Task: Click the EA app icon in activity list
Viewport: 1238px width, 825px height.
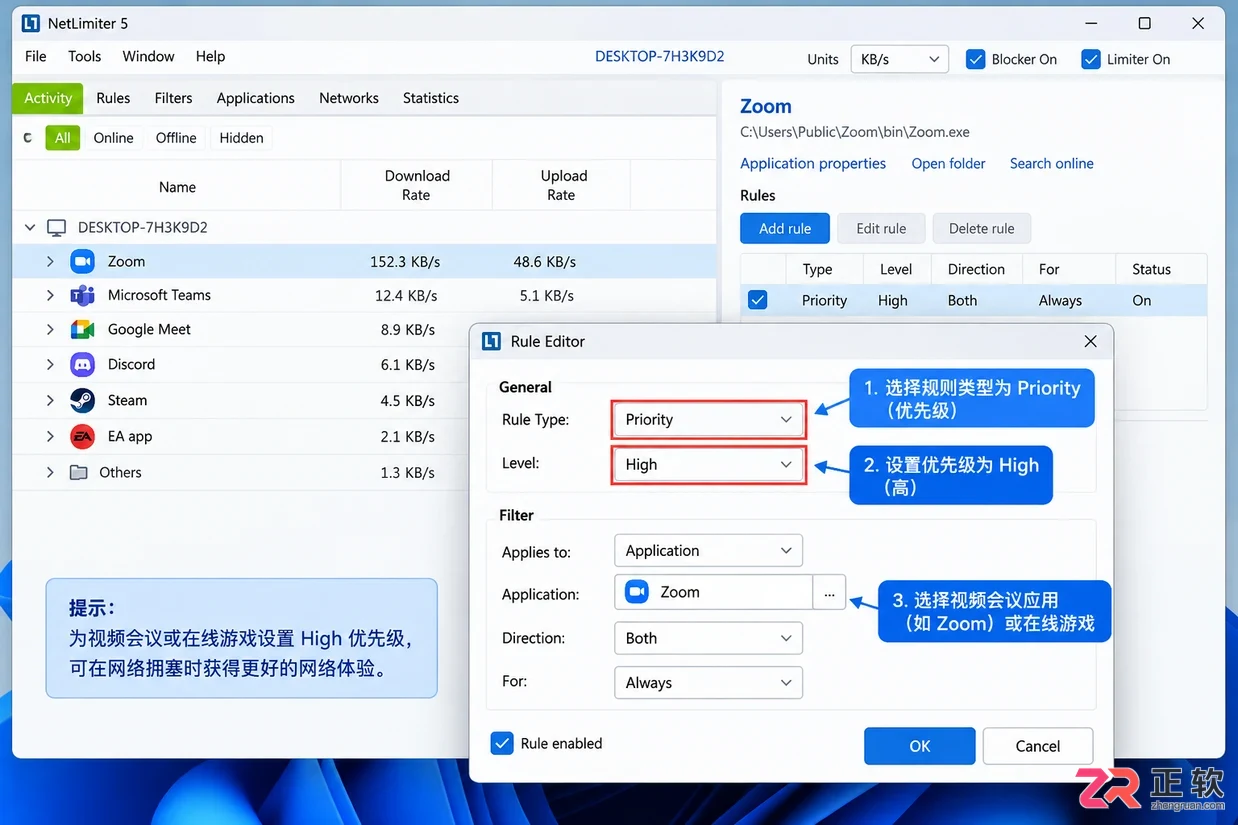Action: [x=82, y=437]
